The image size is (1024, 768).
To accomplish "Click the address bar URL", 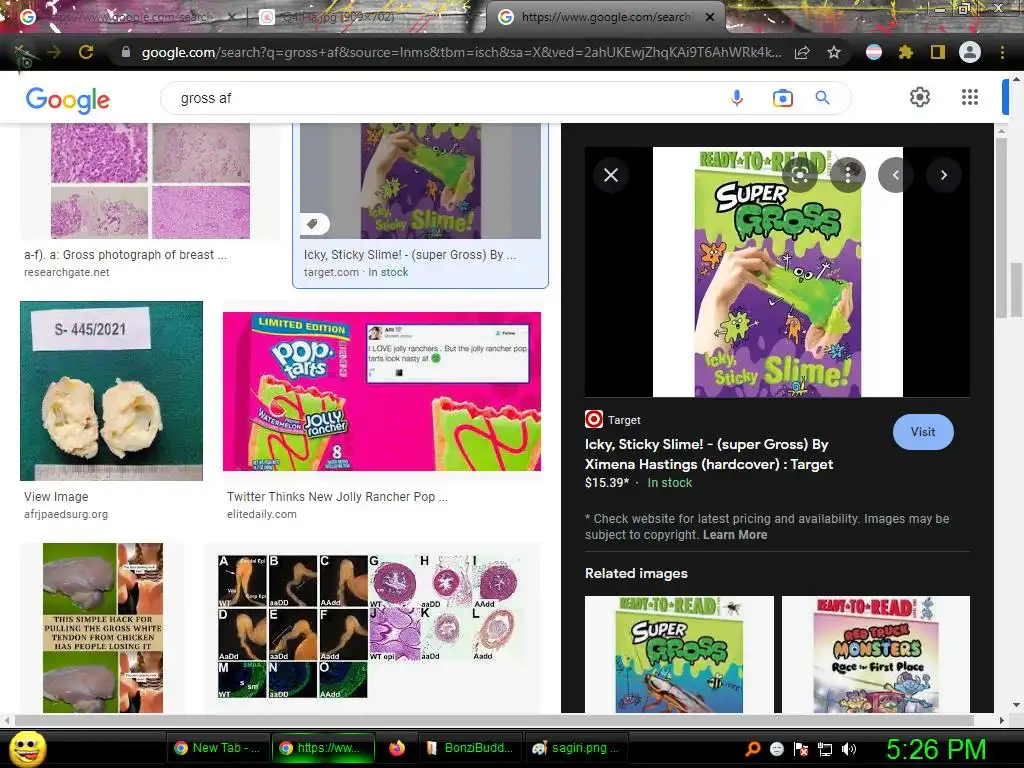I will (461, 52).
